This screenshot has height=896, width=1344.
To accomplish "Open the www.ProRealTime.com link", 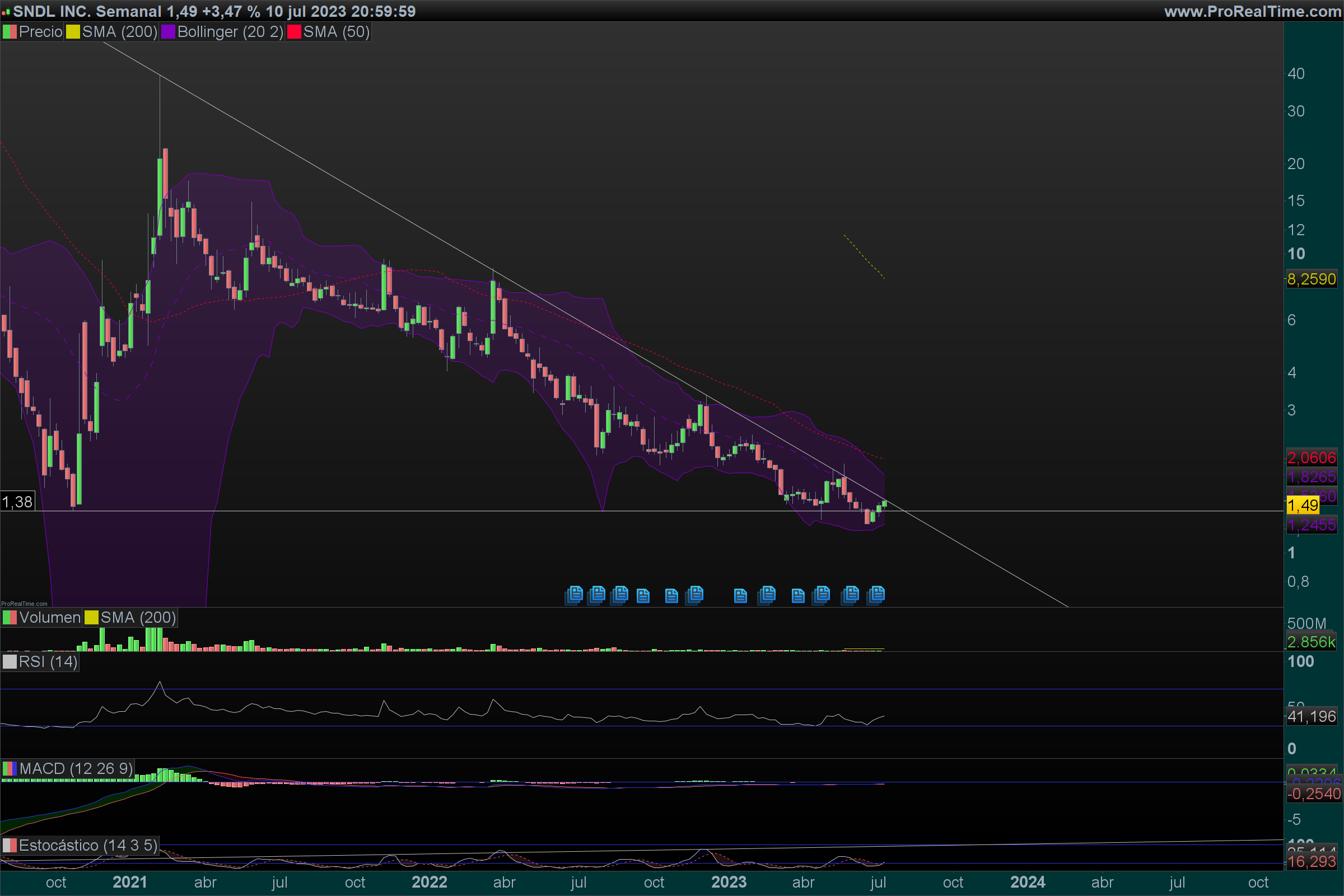I will coord(1252,11).
